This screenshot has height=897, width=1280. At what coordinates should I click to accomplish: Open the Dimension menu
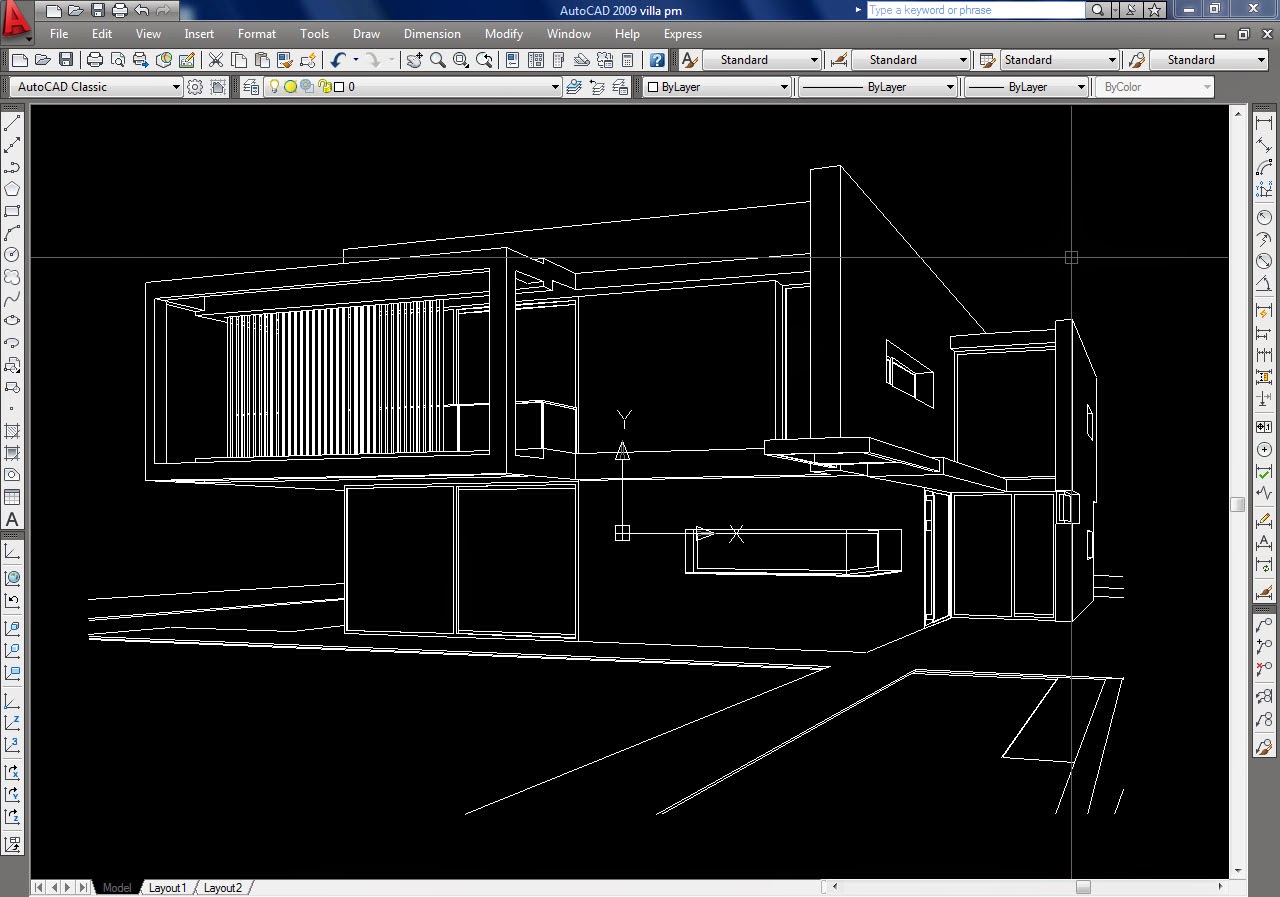coord(432,33)
